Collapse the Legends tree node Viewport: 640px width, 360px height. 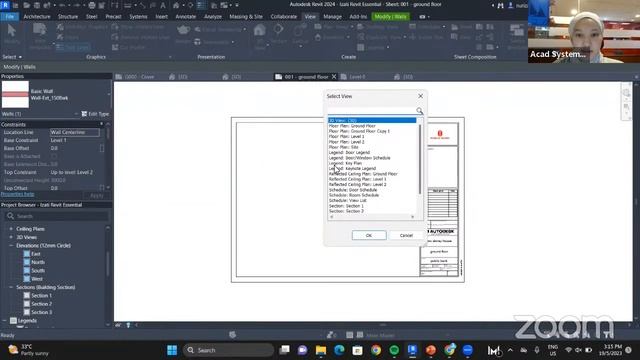(x=4, y=321)
